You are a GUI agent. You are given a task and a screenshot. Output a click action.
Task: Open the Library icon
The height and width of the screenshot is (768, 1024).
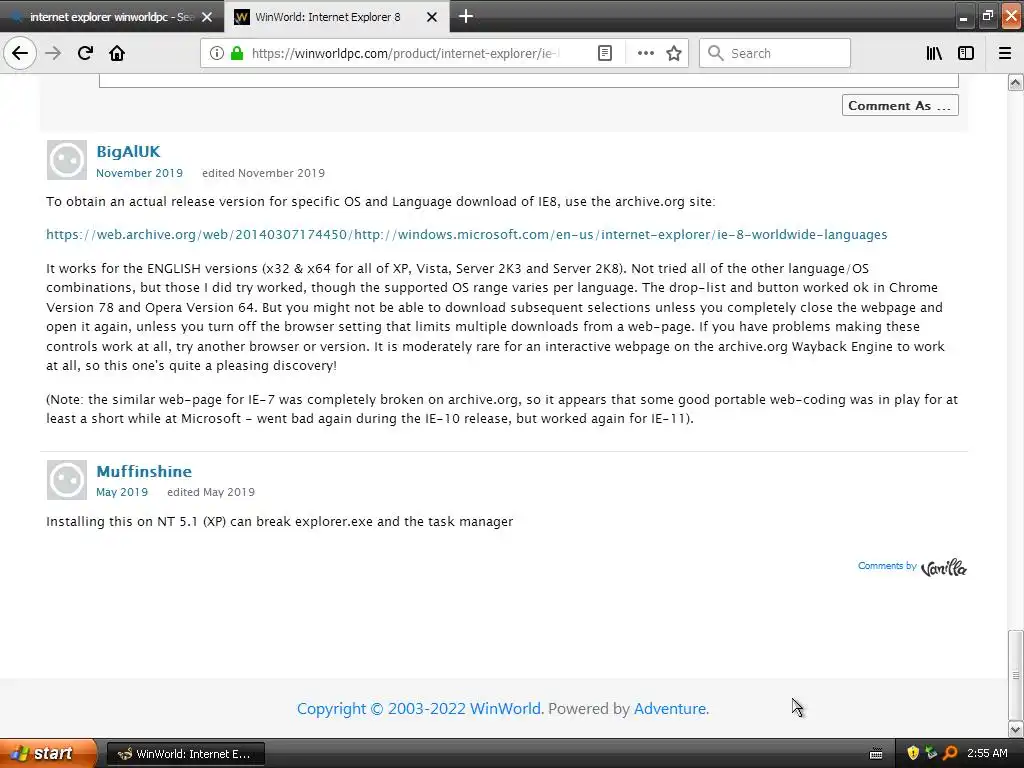pyautogui.click(x=934, y=53)
